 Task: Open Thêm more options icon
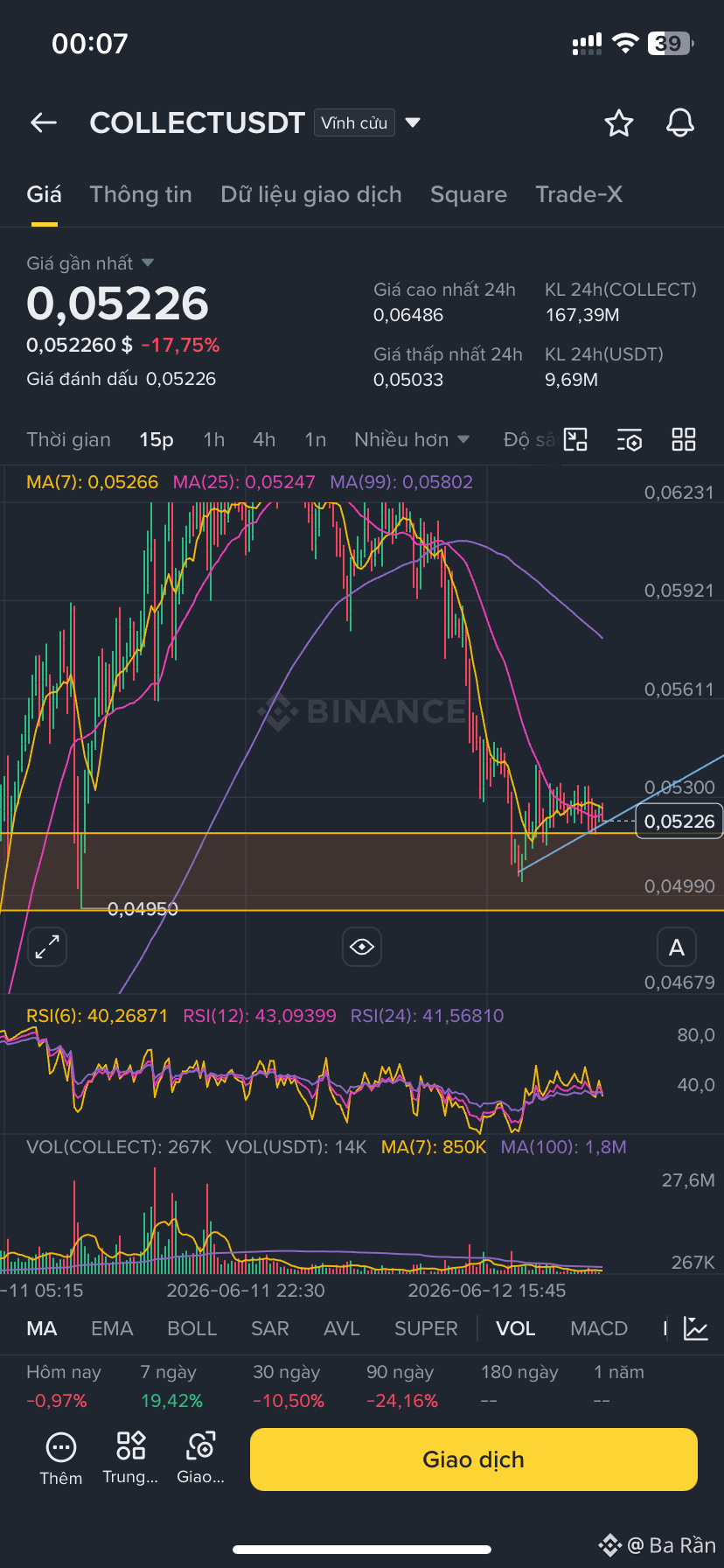tap(61, 1459)
